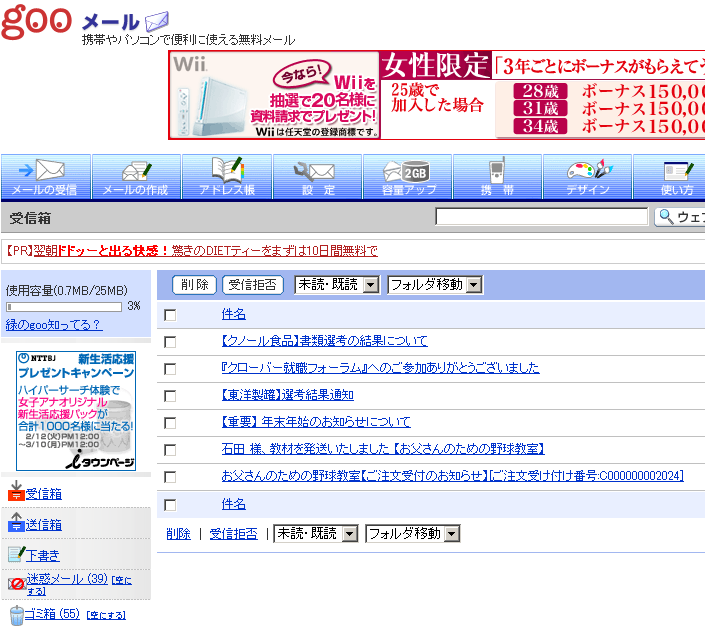Screen dimensions: 705x629
Task: Open メールの受信 toolbar button
Action: (x=46, y=177)
